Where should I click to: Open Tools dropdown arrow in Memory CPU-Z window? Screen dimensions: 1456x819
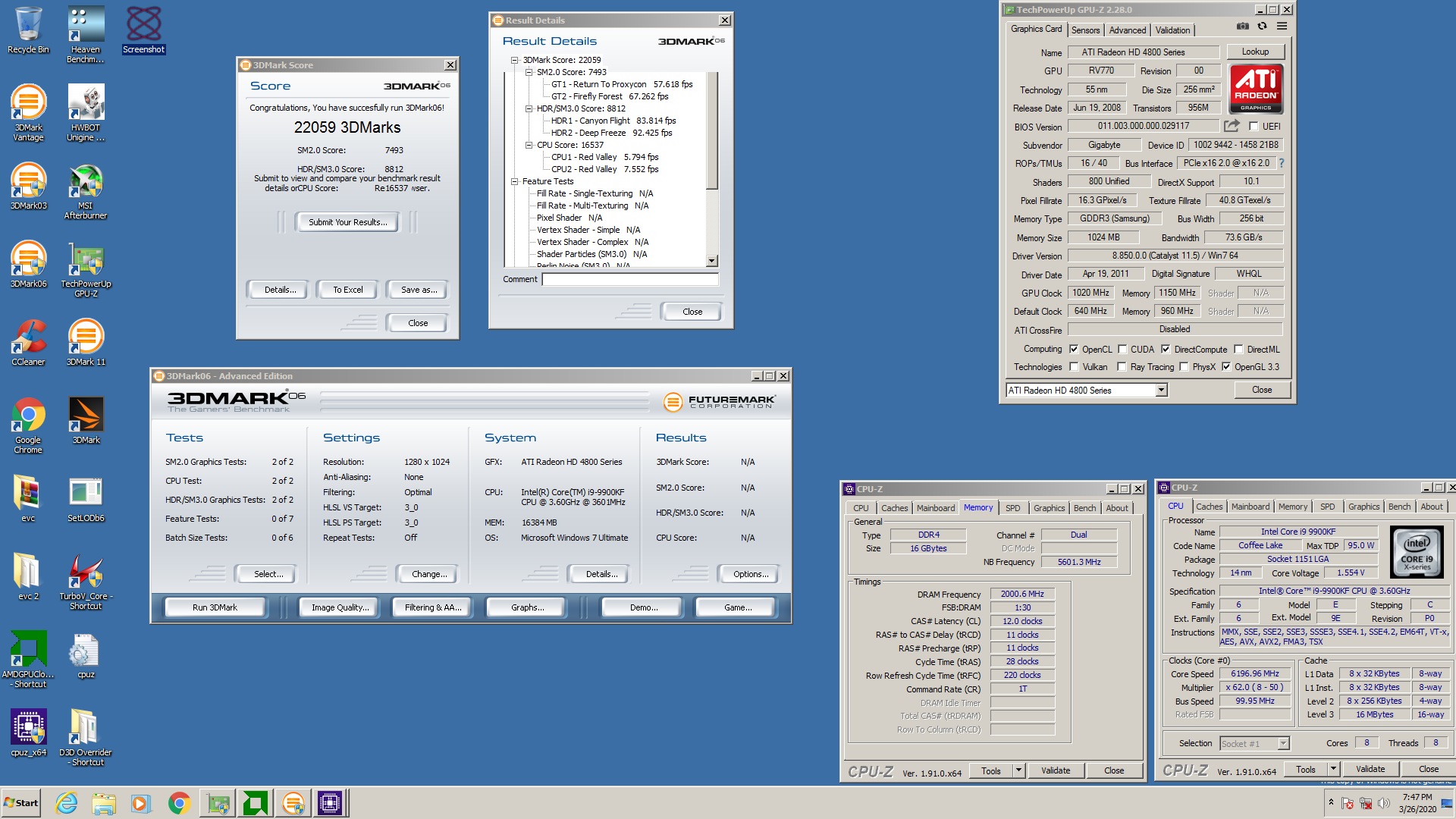(1018, 770)
